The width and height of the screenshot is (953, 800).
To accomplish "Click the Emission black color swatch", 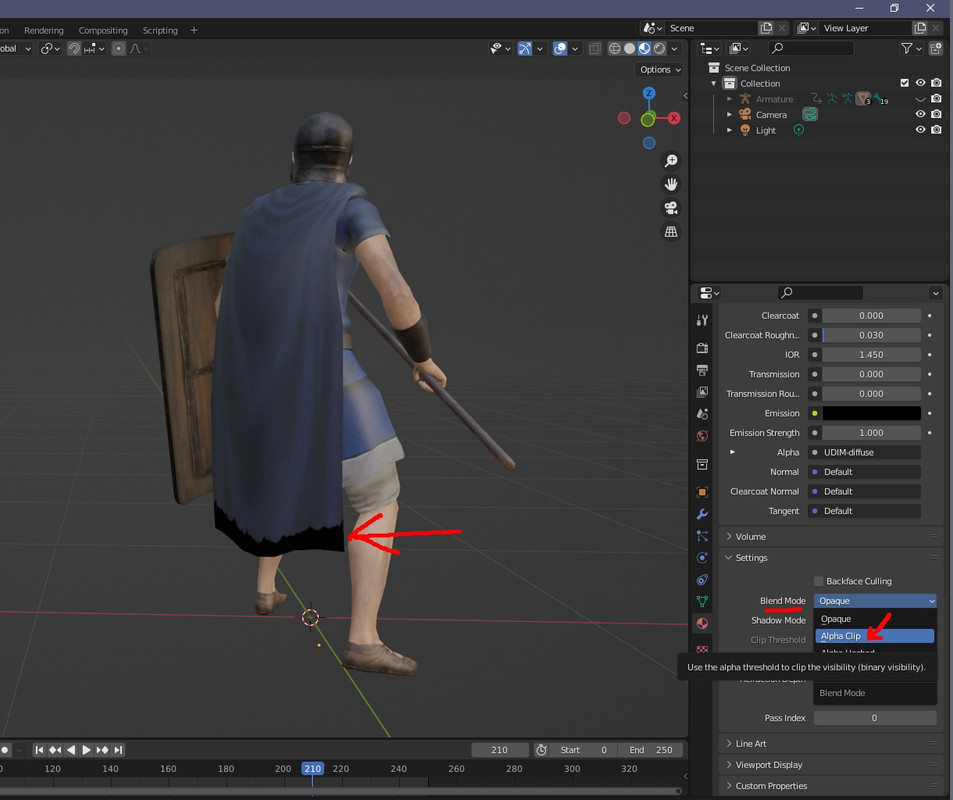I will coord(871,413).
